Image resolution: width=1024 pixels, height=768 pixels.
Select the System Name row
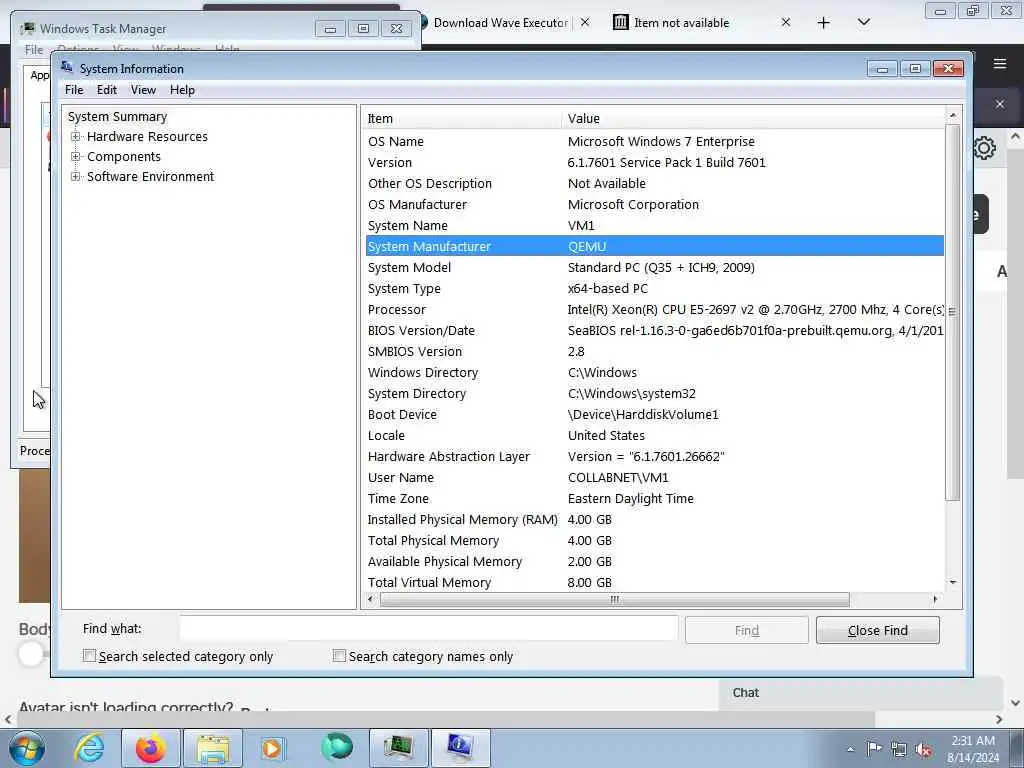pyautogui.click(x=655, y=225)
